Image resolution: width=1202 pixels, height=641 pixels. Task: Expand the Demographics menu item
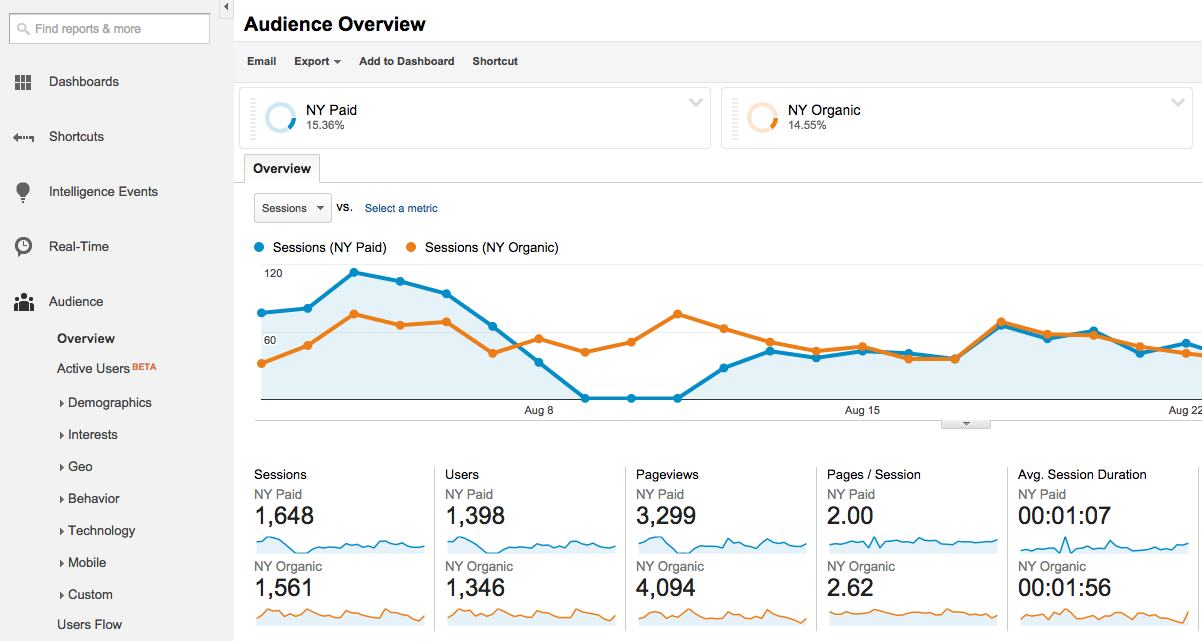pyautogui.click(x=109, y=403)
